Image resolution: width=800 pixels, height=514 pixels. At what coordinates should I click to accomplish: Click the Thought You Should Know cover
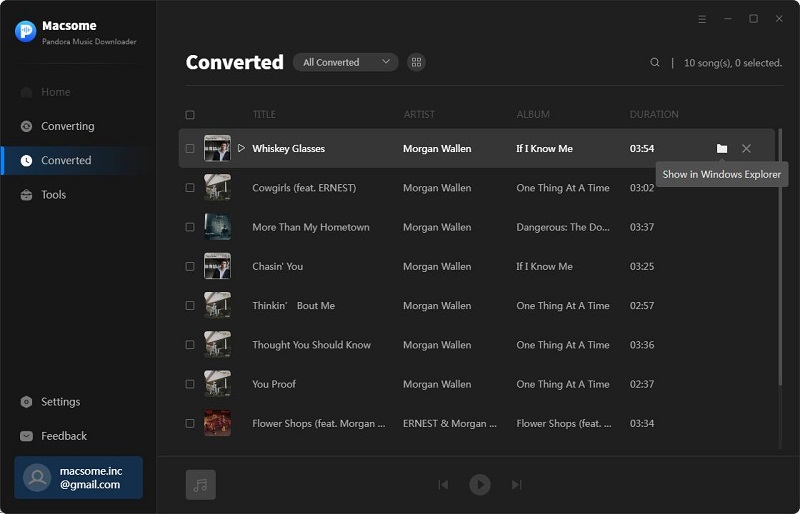point(217,345)
